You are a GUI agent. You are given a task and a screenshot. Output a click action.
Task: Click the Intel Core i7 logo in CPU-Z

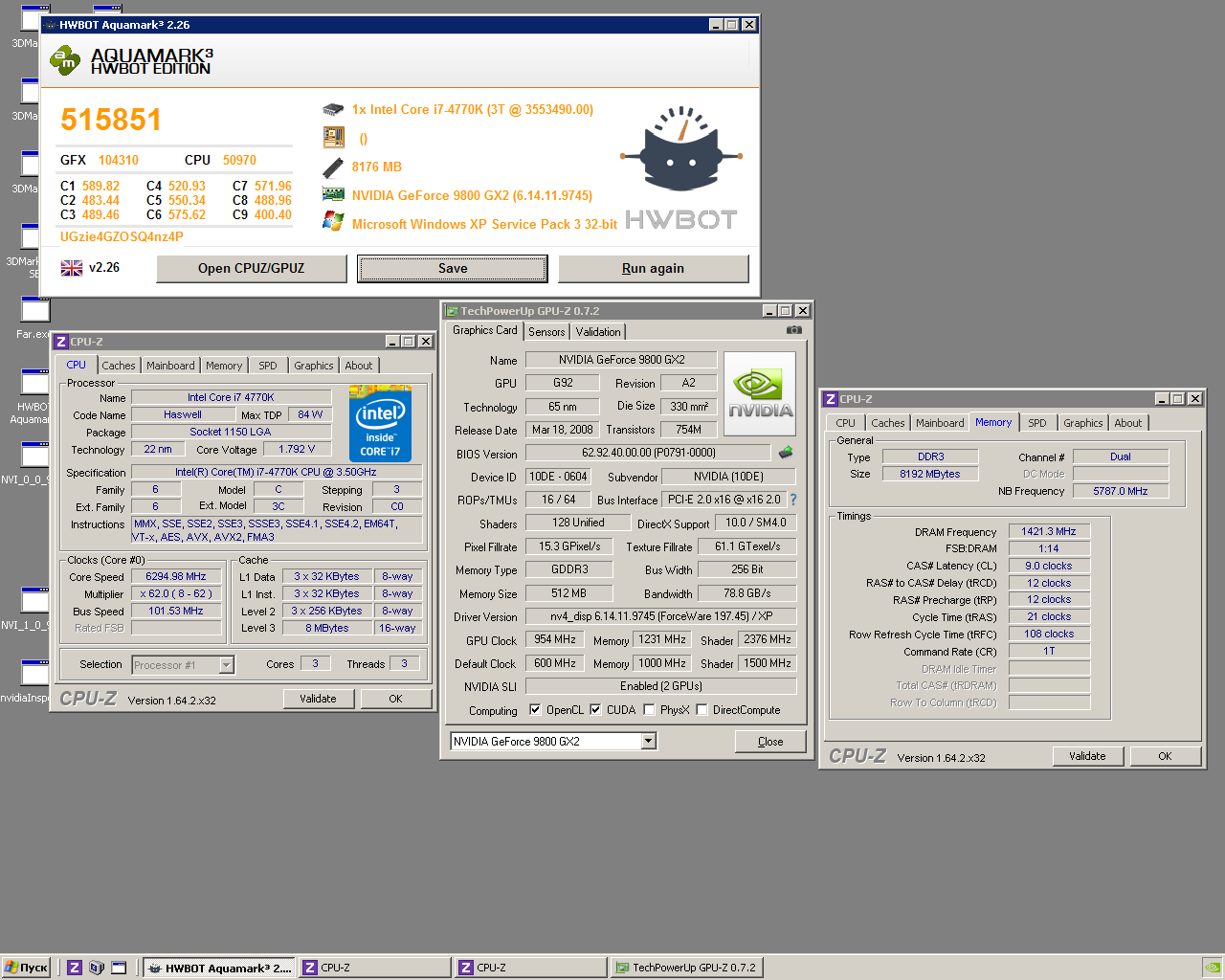click(380, 424)
